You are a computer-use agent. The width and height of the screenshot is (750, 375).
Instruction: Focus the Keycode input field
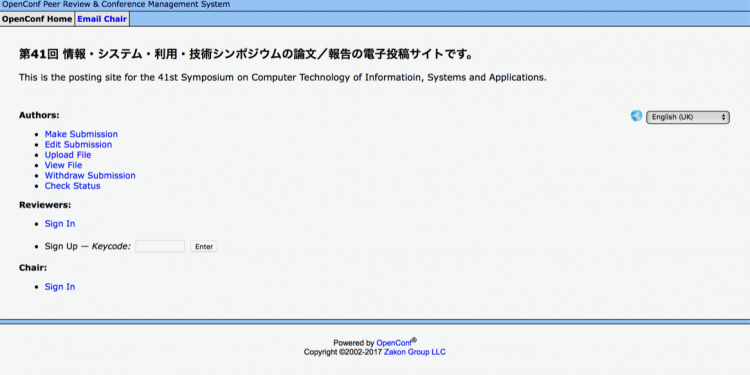(160, 246)
